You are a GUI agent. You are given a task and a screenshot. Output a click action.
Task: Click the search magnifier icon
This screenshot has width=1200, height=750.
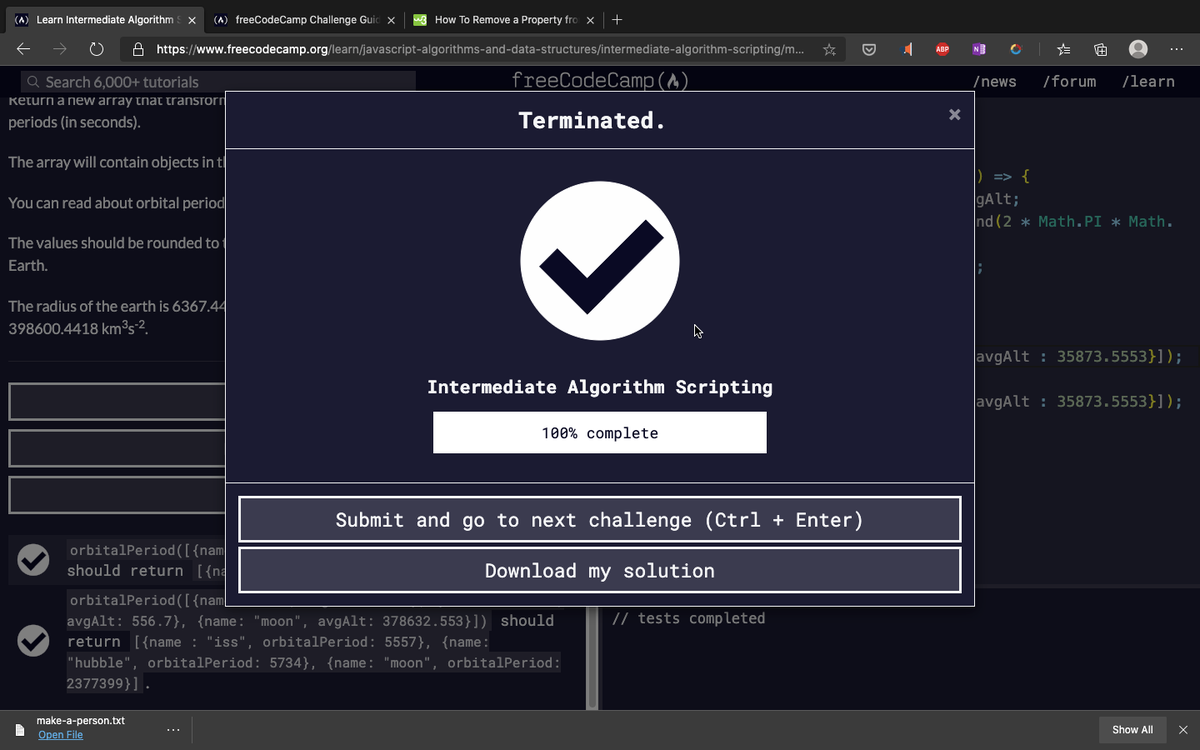pos(34,82)
